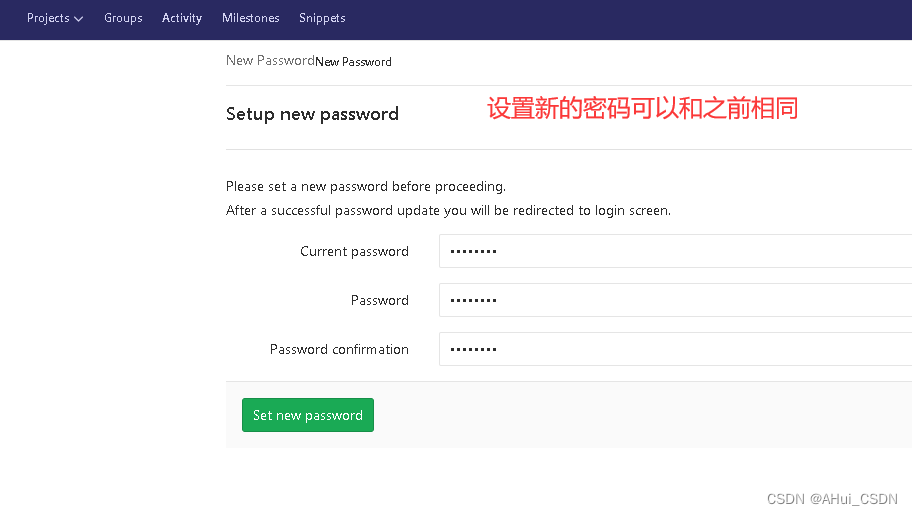Click the Password confirmation label

339,350
